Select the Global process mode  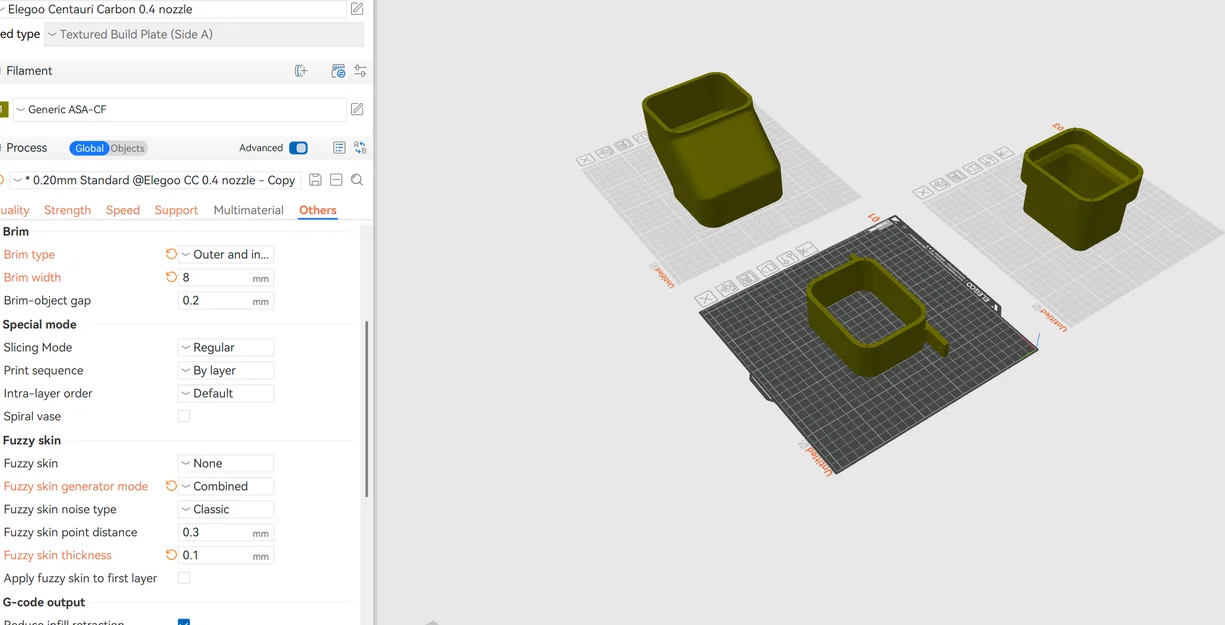(89, 148)
